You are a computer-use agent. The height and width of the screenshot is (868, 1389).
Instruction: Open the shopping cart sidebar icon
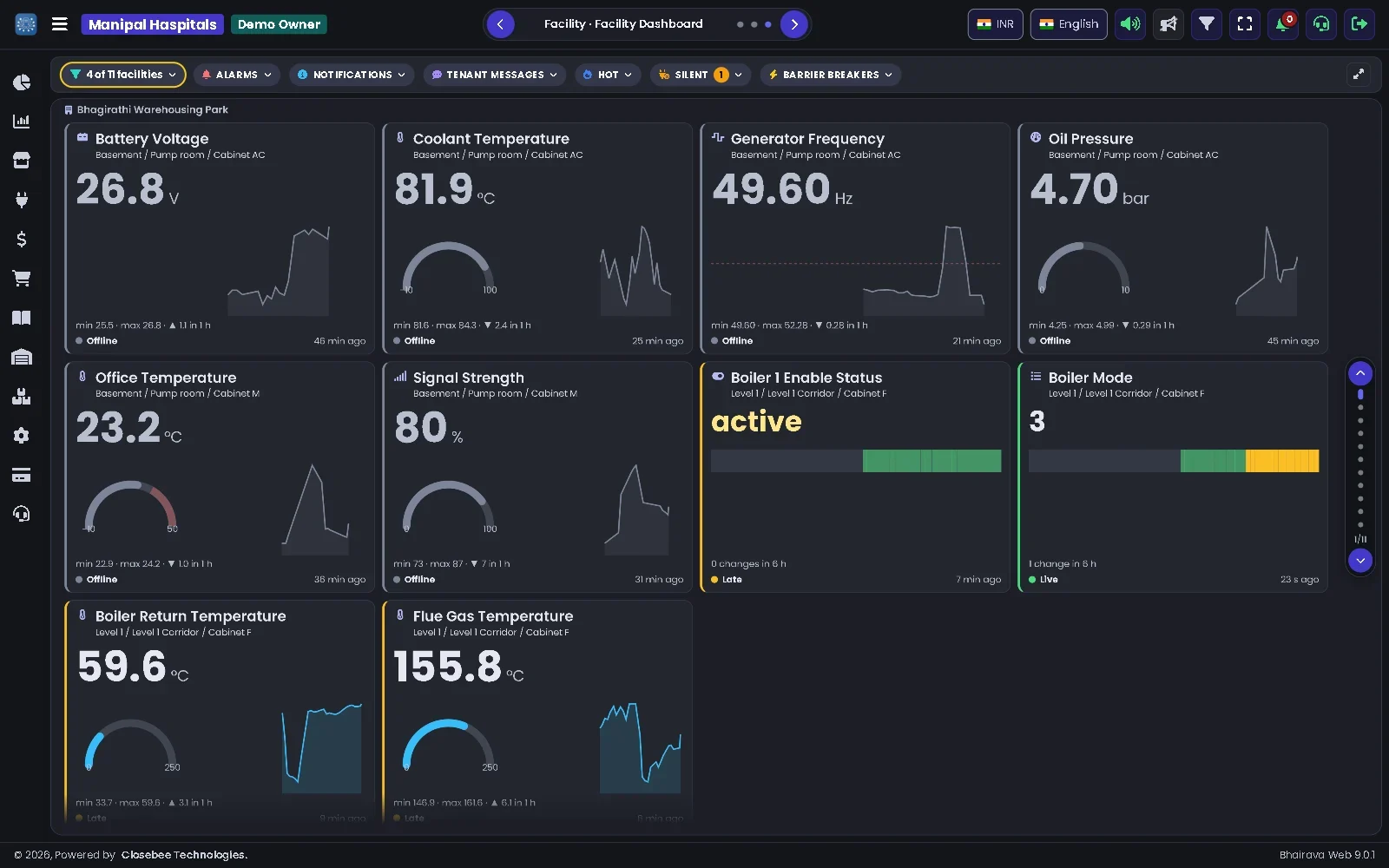click(x=22, y=278)
